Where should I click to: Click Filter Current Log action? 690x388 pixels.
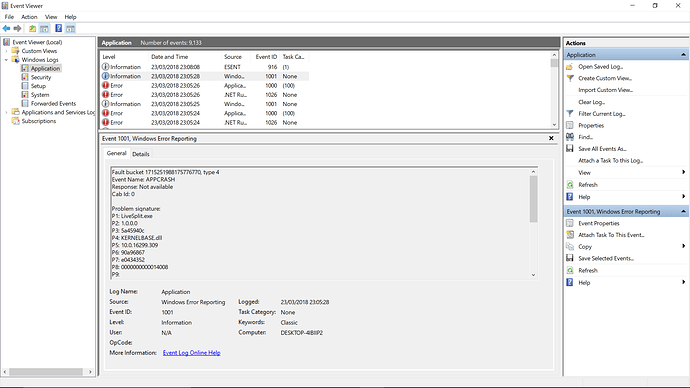(602, 114)
